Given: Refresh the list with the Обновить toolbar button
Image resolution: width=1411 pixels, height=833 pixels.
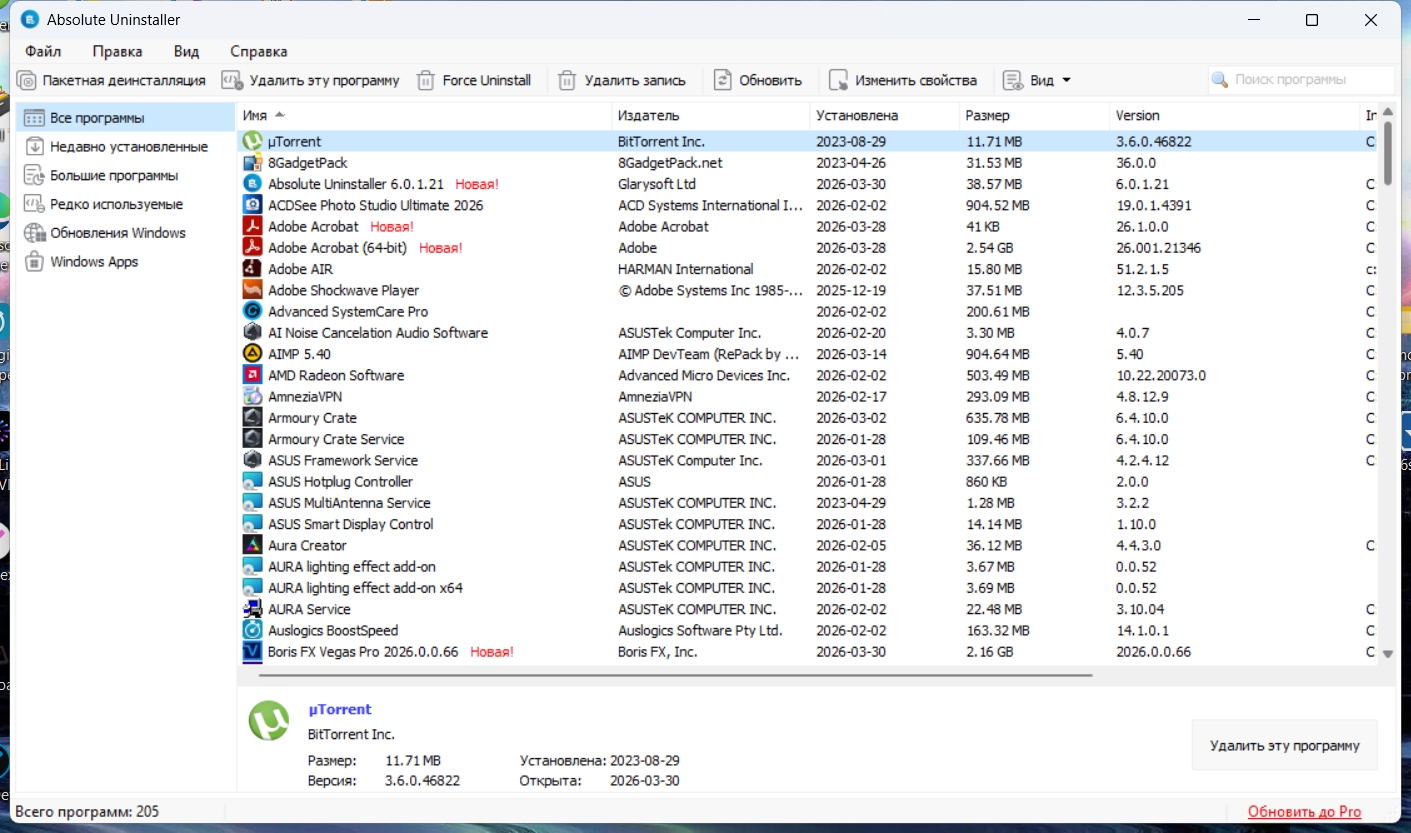Looking at the screenshot, I should click(758, 80).
